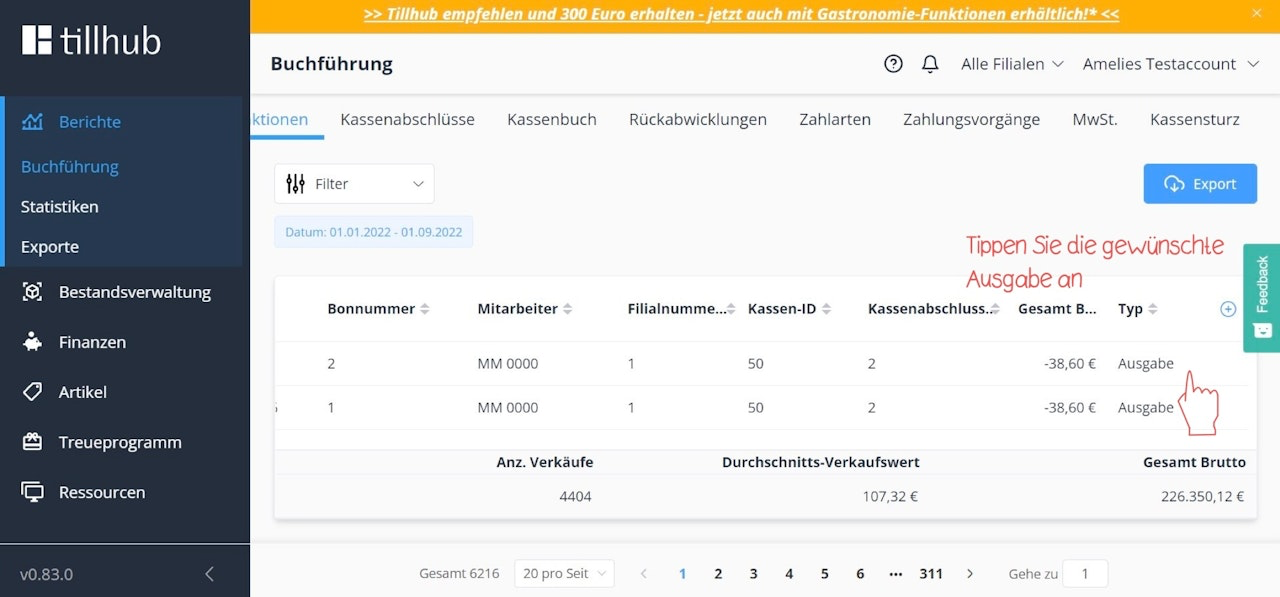The width and height of the screenshot is (1280, 597).
Task: Click the Treueprogramm gift card icon
Action: coord(33,442)
